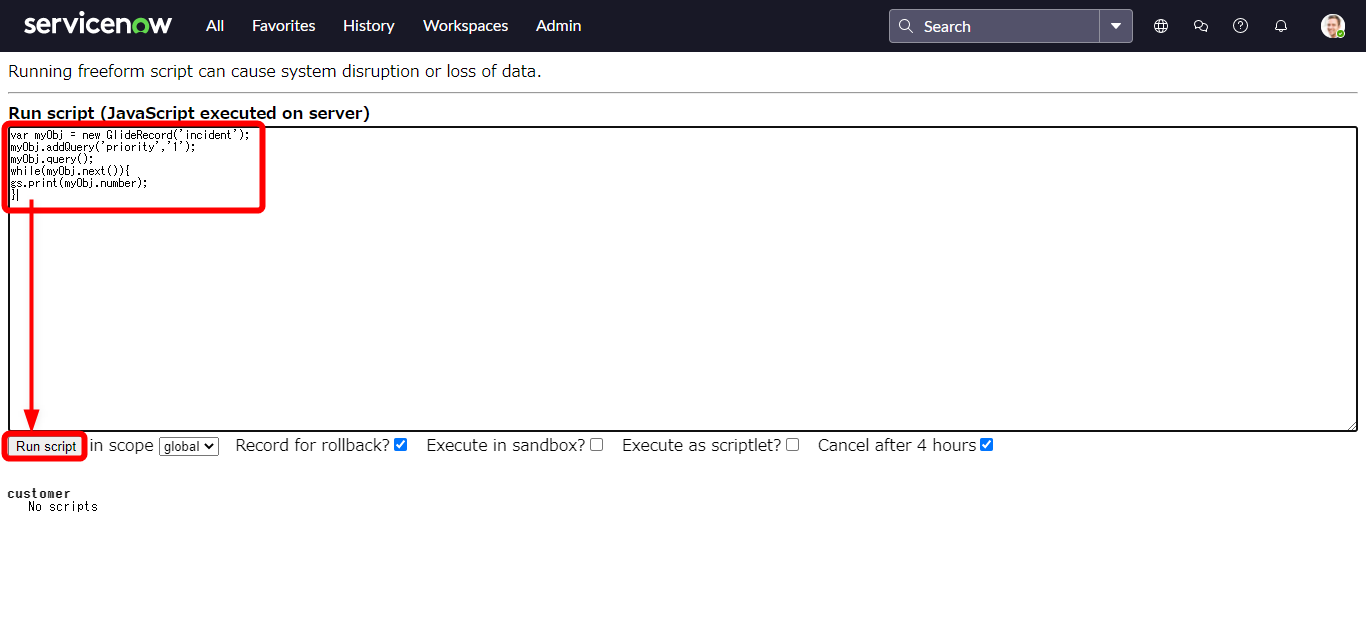Click the ServiceNow logo
The image size is (1366, 625).
[97, 23]
